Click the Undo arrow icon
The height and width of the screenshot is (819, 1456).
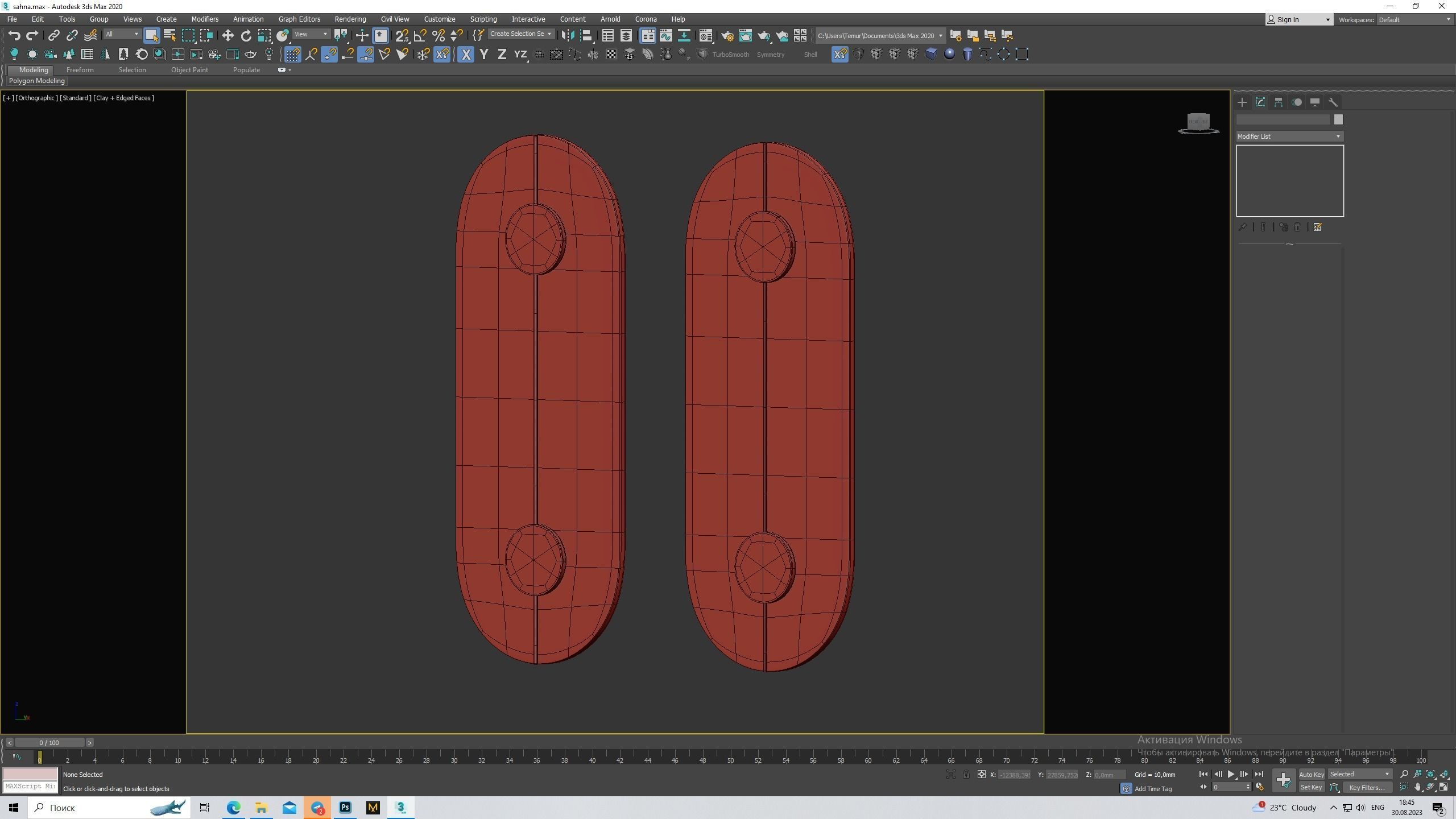point(14,36)
